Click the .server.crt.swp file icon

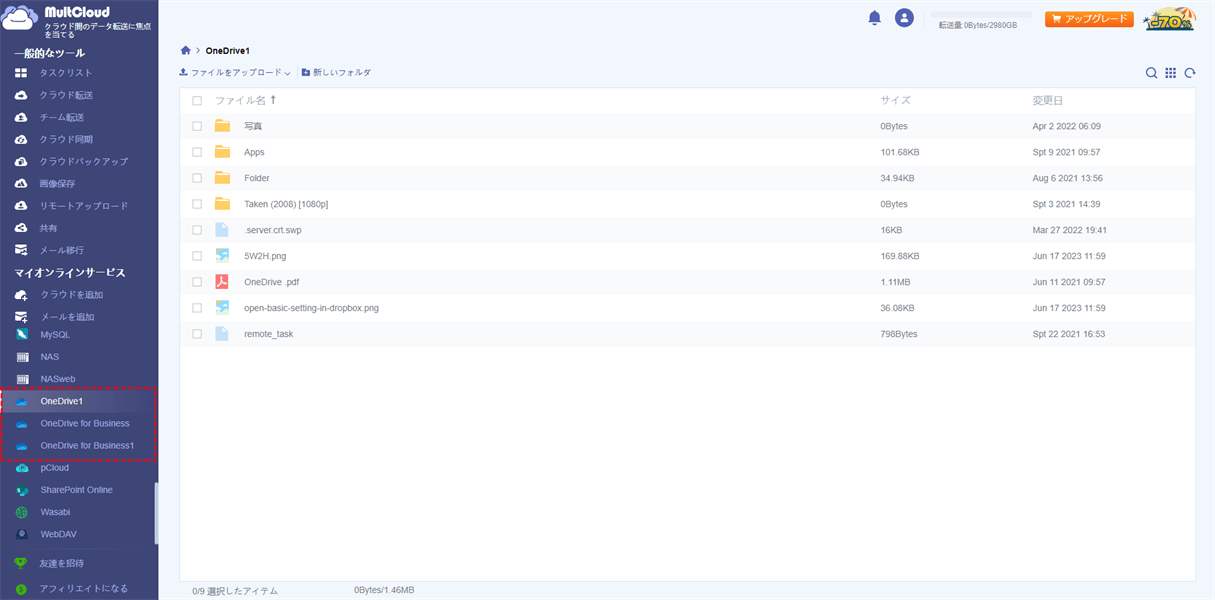click(222, 230)
